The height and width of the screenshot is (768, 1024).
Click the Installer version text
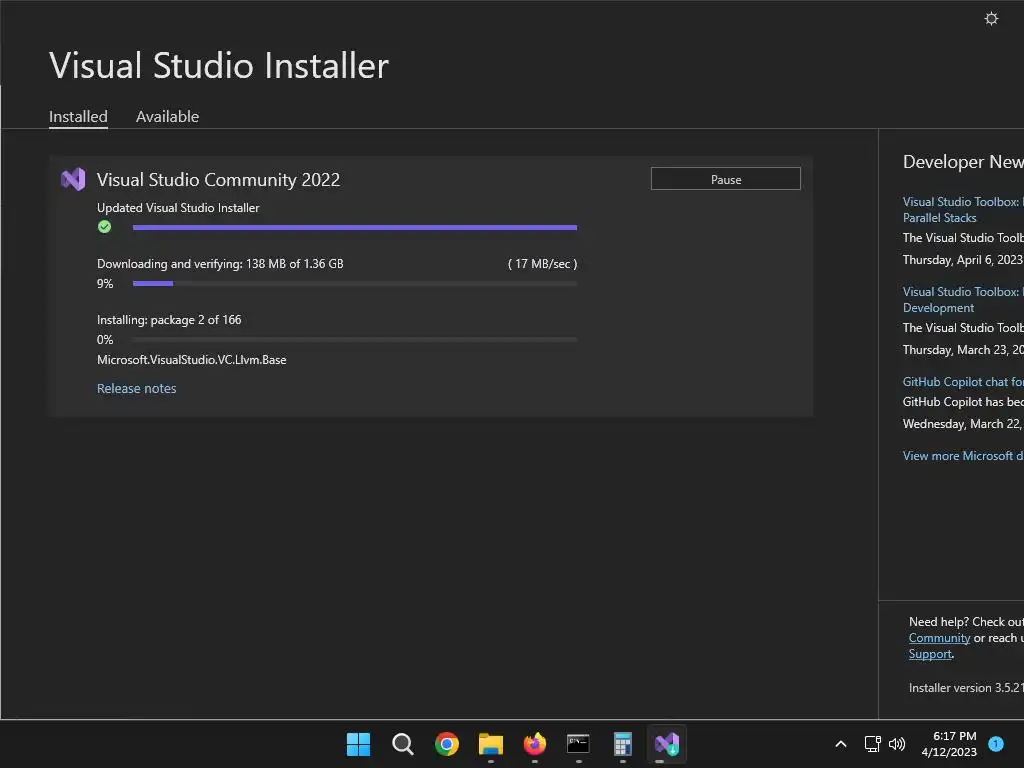tap(966, 688)
